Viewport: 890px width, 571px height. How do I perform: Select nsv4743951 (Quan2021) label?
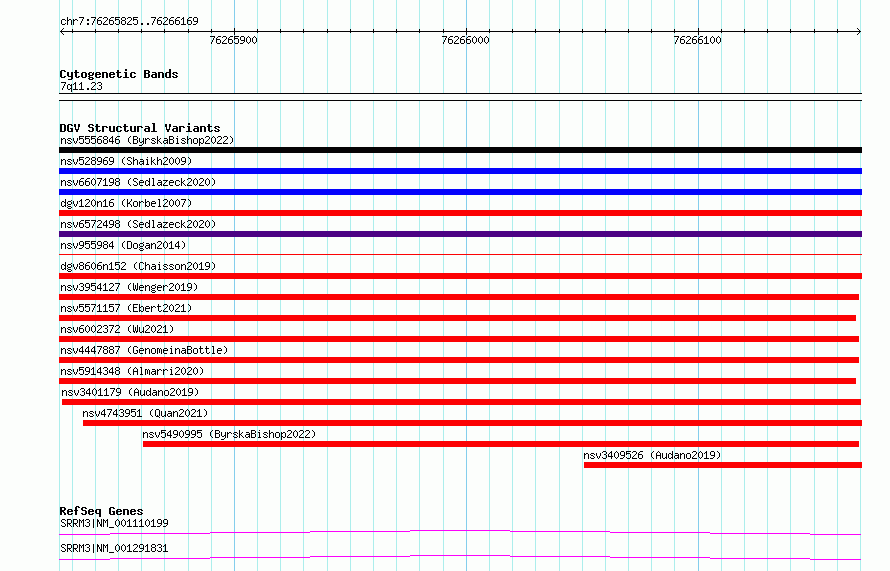[145, 413]
